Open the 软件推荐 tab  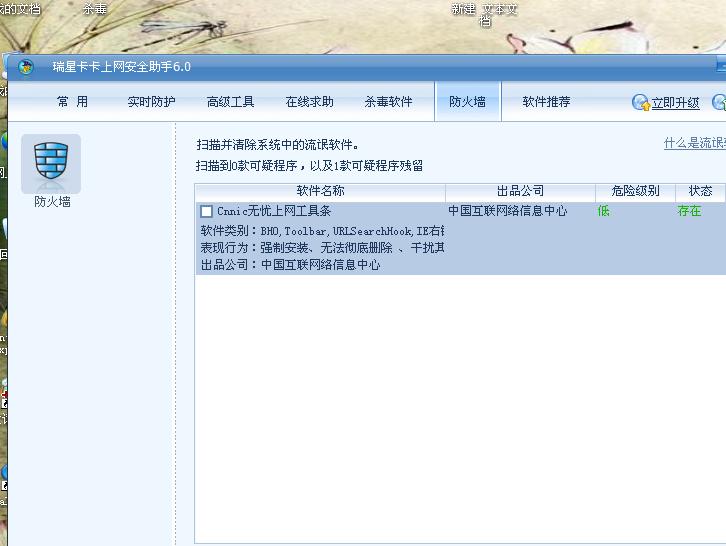(x=546, y=101)
